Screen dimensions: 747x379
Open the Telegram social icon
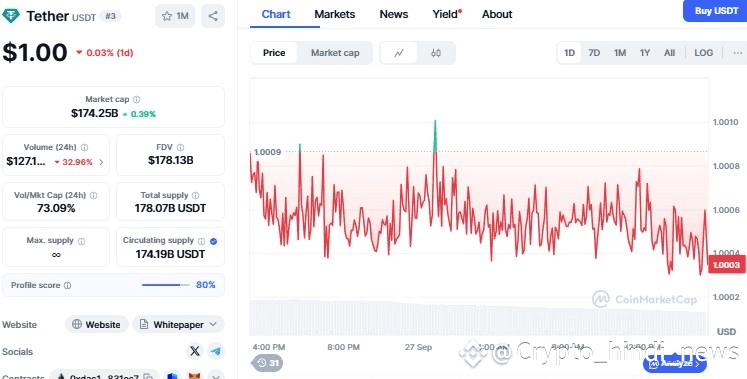click(216, 351)
